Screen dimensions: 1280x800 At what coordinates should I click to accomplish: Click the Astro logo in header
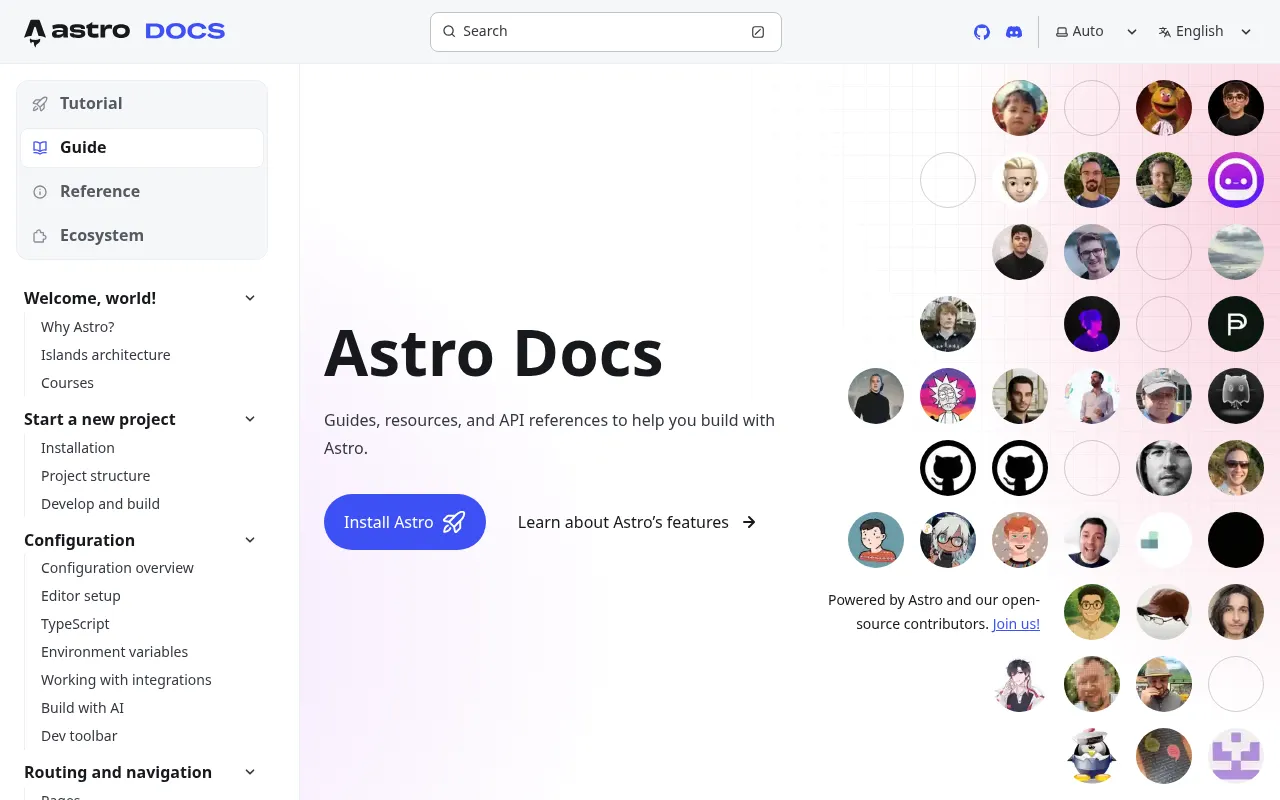point(77,32)
